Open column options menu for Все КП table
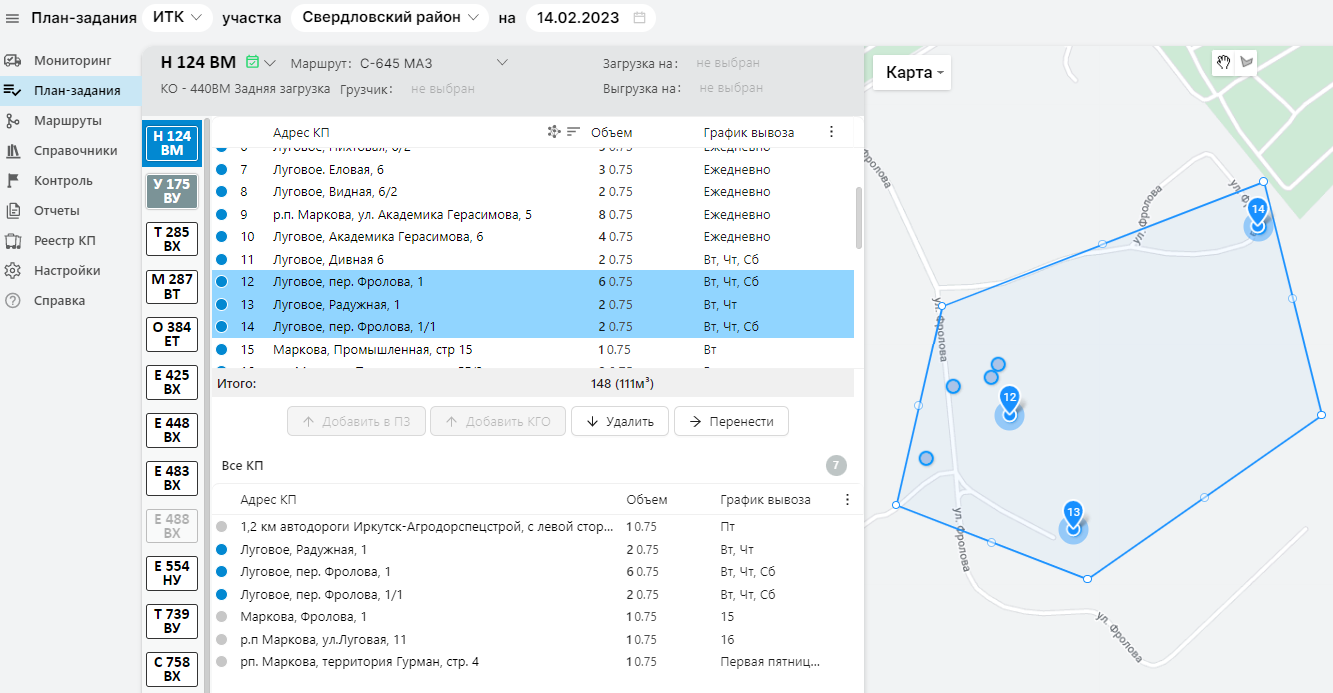 tap(847, 500)
